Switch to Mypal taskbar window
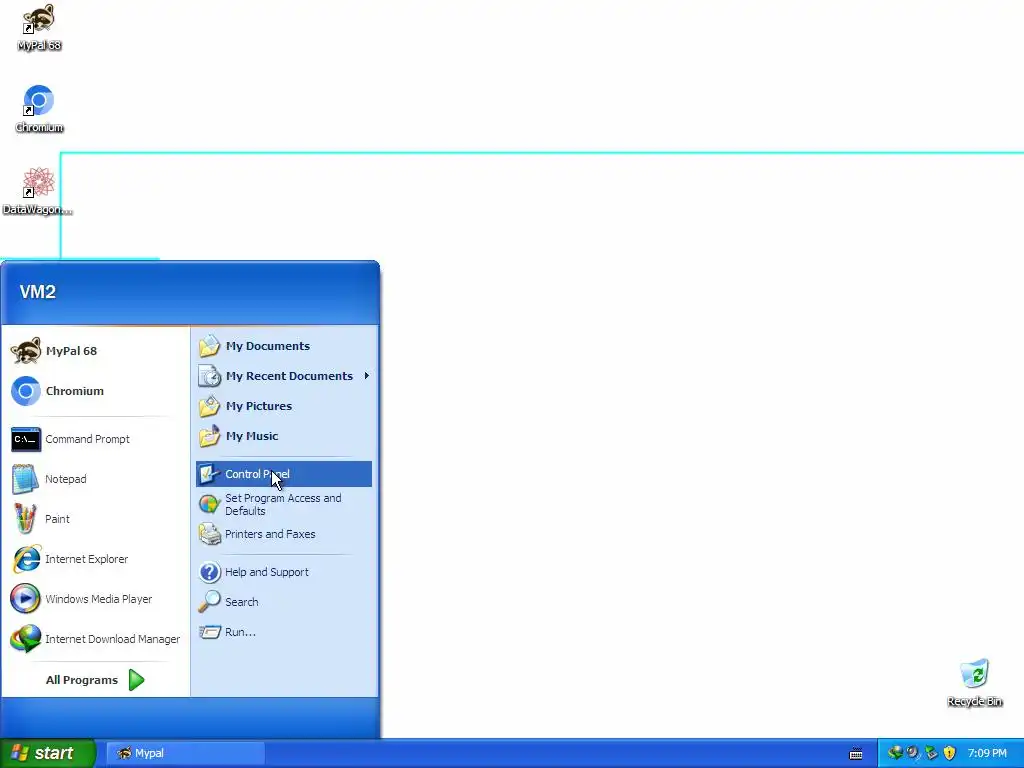Screen dimensions: 1024x768 (185, 753)
